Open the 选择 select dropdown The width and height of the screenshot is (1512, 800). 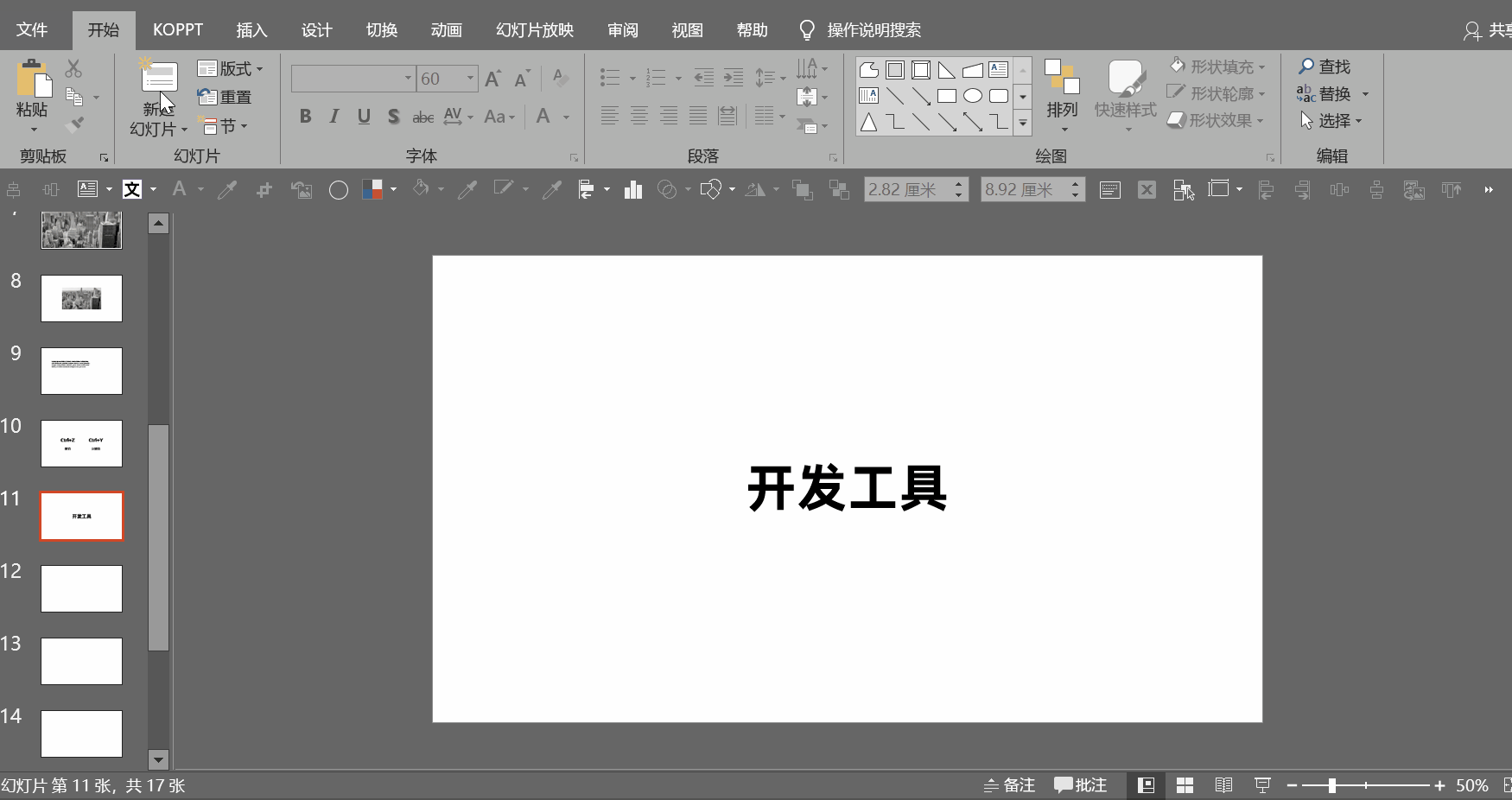(1331, 121)
